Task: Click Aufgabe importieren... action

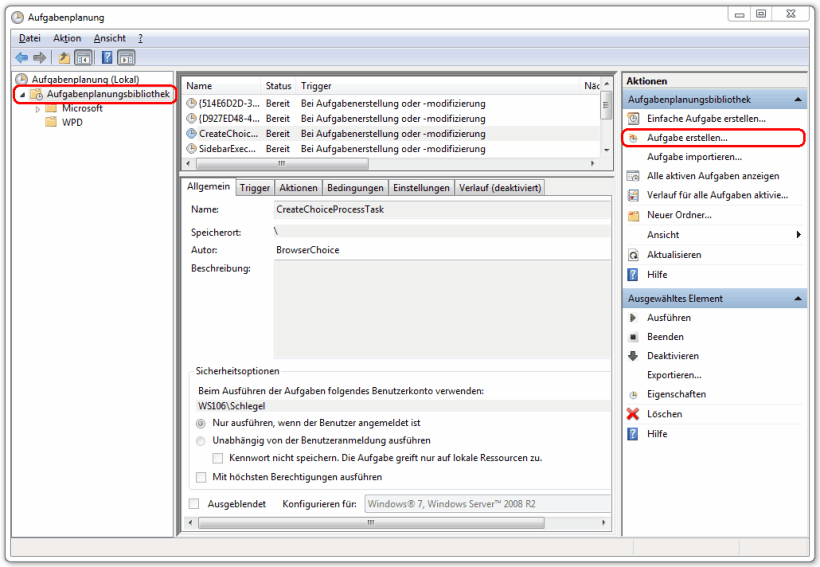Action: pyautogui.click(x=694, y=157)
